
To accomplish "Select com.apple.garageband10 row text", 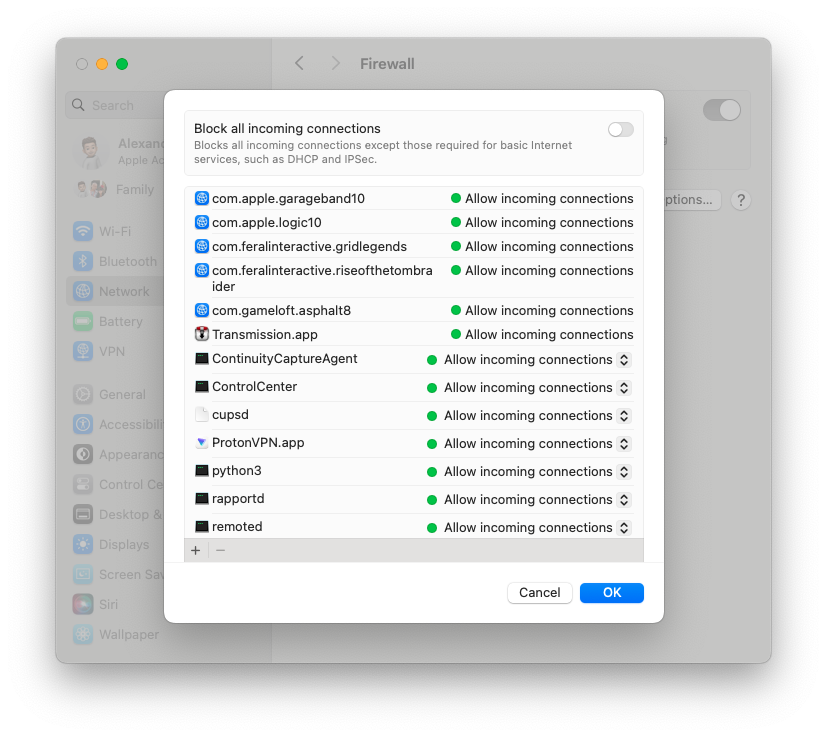I will point(288,198).
